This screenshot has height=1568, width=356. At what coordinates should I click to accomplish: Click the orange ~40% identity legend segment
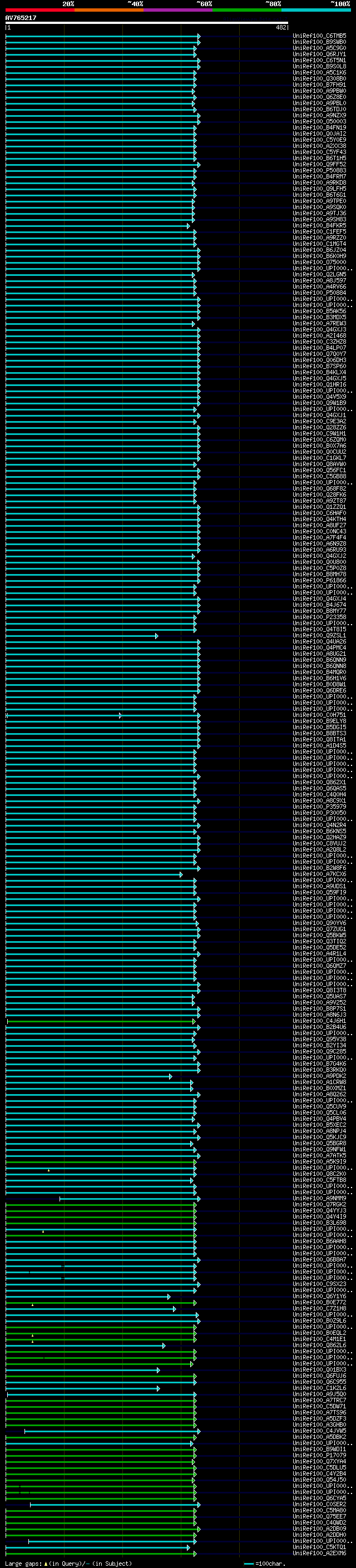click(x=109, y=10)
